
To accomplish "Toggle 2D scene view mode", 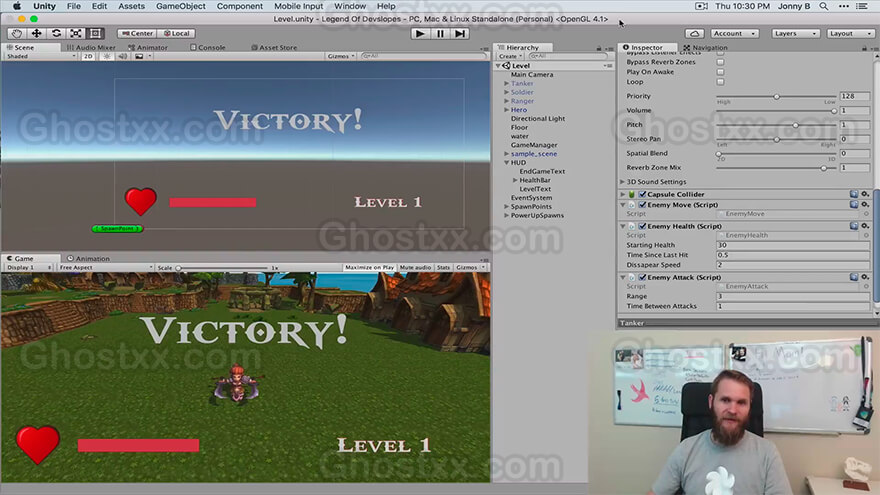I will coord(88,56).
